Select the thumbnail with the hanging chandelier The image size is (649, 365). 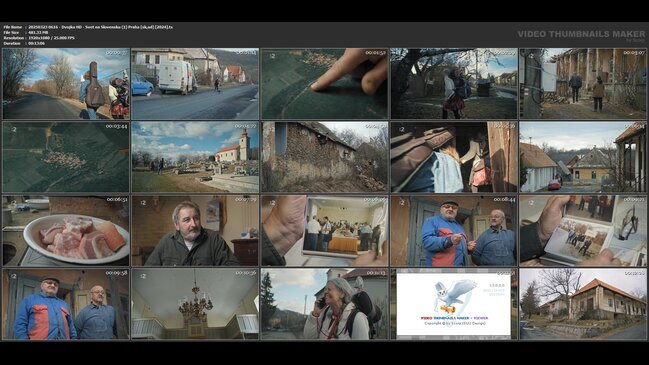(195, 304)
